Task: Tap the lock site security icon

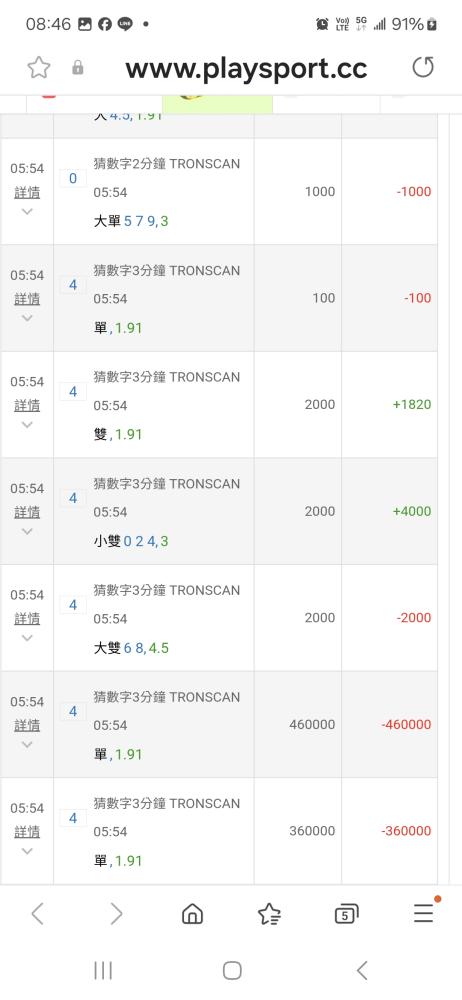Action: (x=78, y=68)
